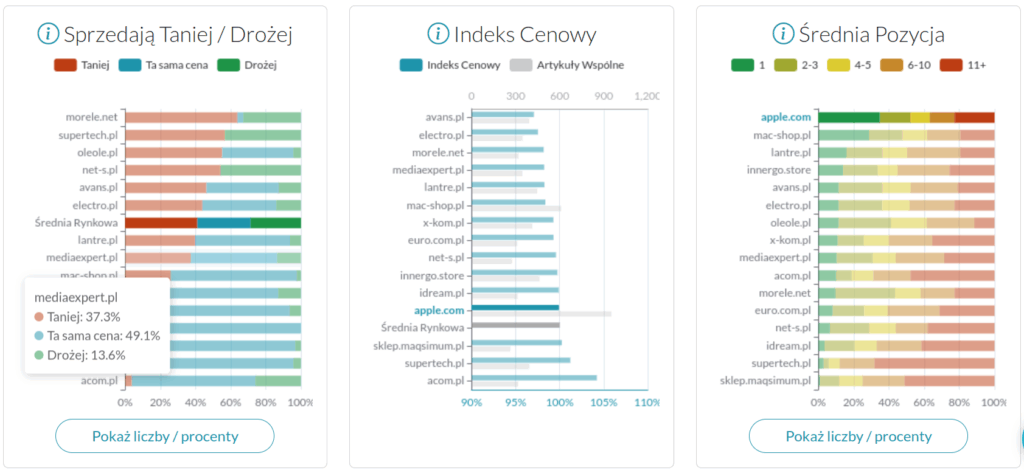
Task: Click innergo.store label in Indeks Cenowy chart
Action: 434,275
